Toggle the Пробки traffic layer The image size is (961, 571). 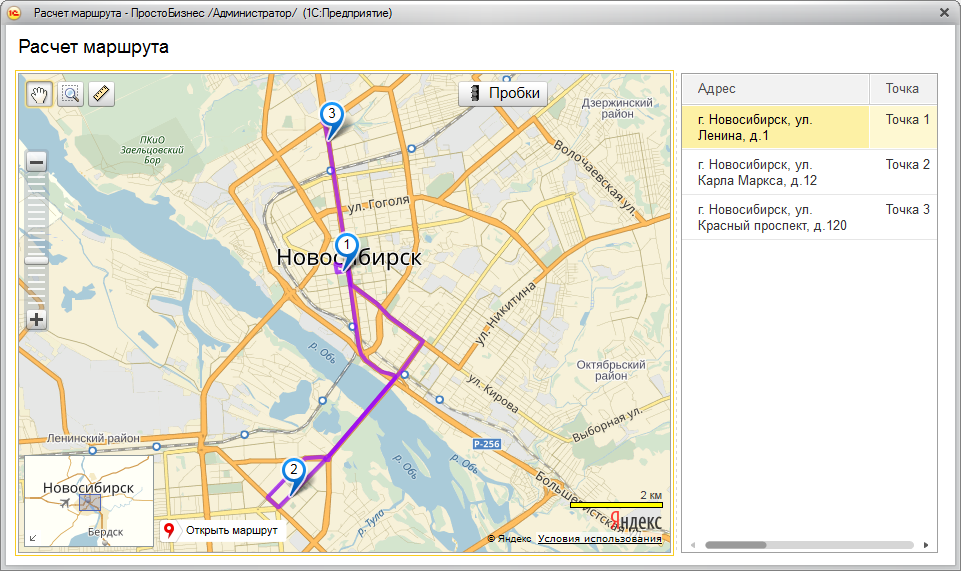503,94
